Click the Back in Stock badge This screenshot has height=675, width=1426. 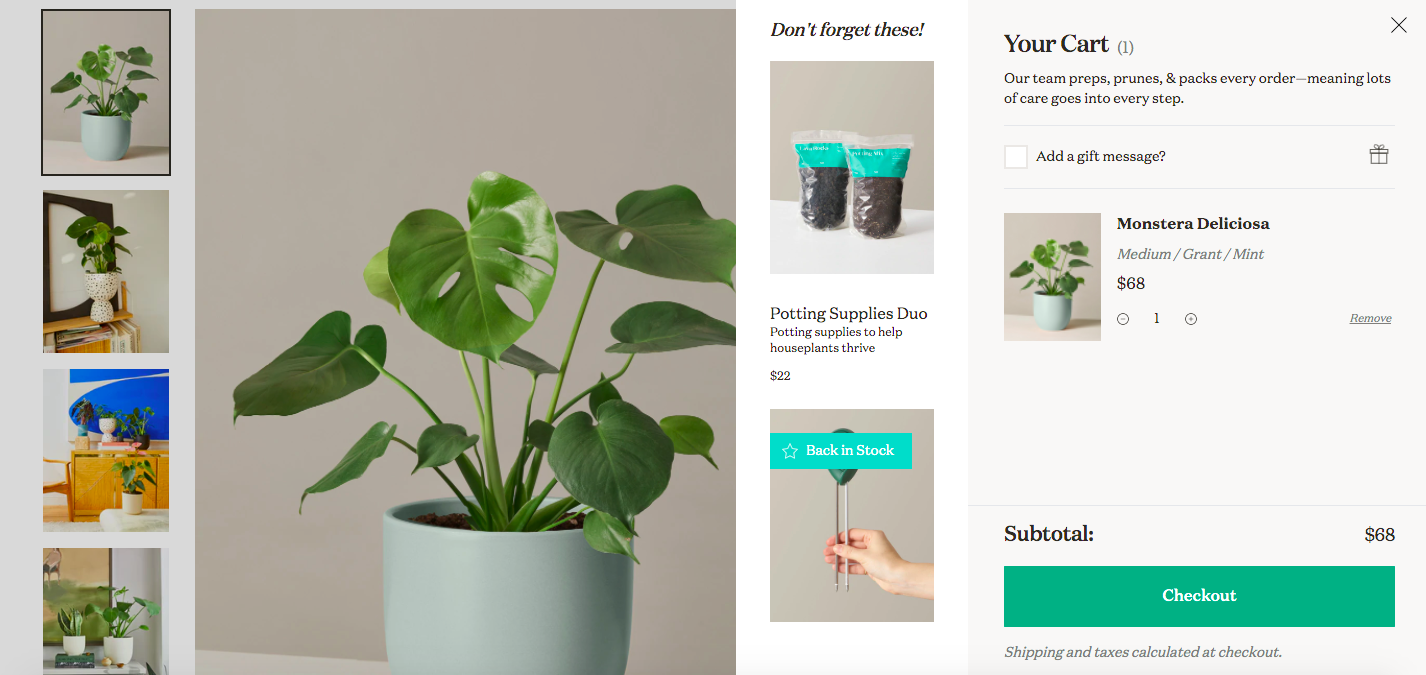[841, 451]
